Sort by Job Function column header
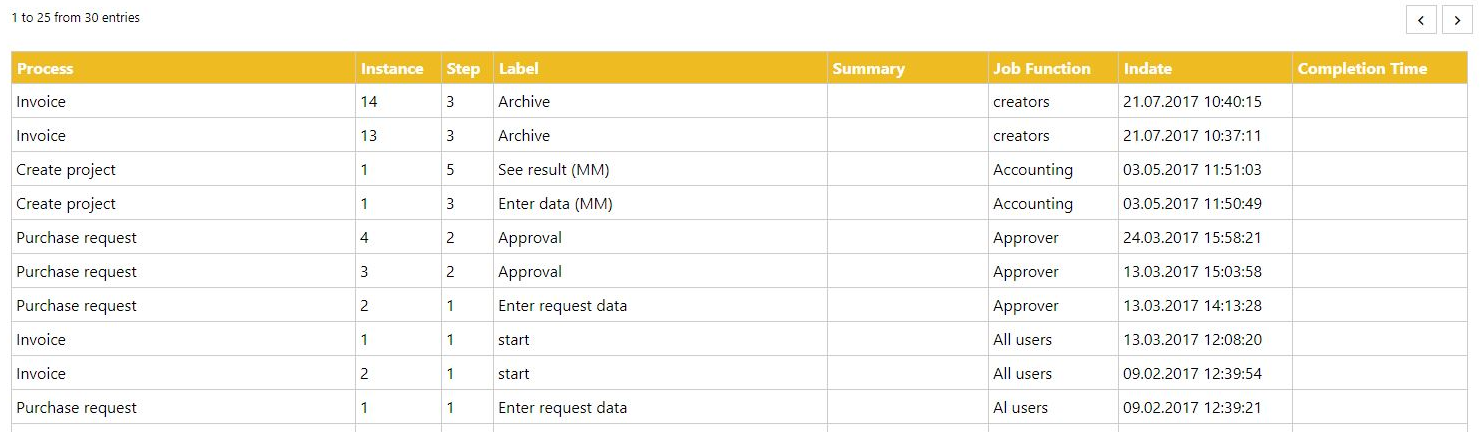The width and height of the screenshot is (1480, 432). (1041, 69)
